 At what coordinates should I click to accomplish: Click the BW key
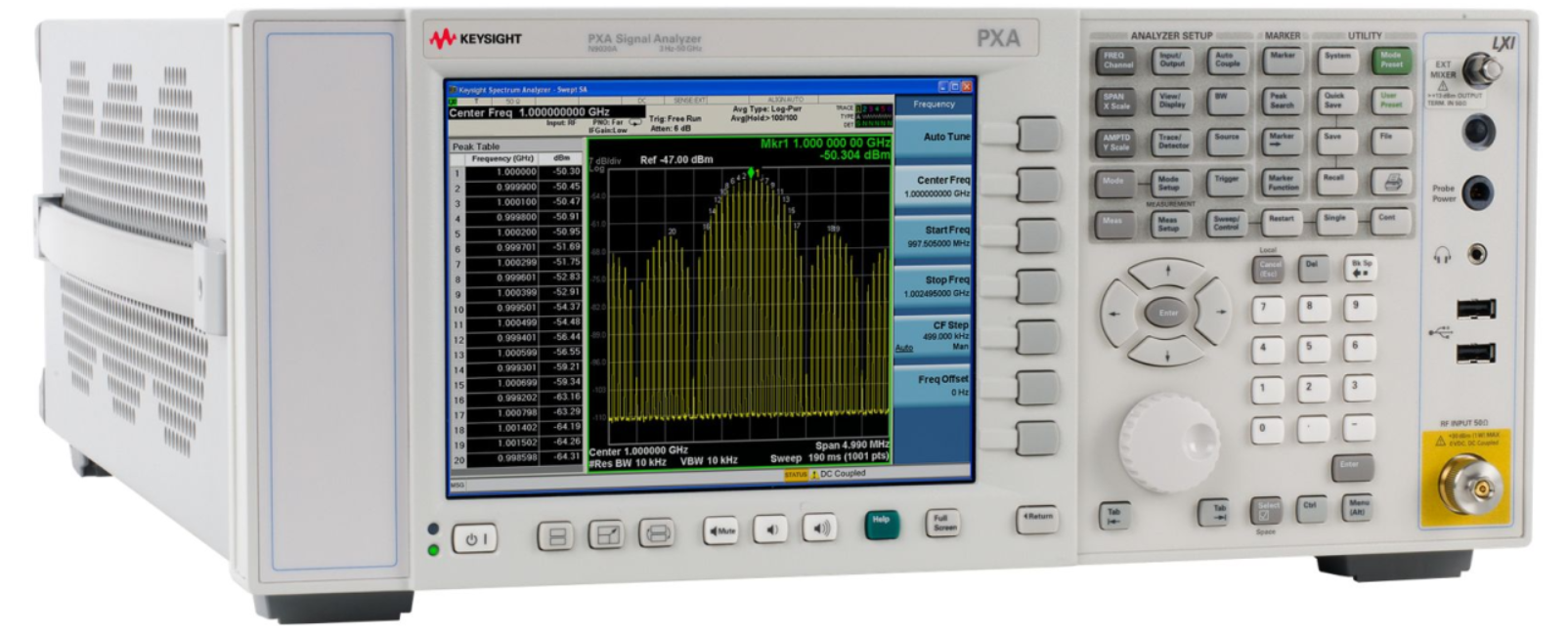pos(1227,102)
